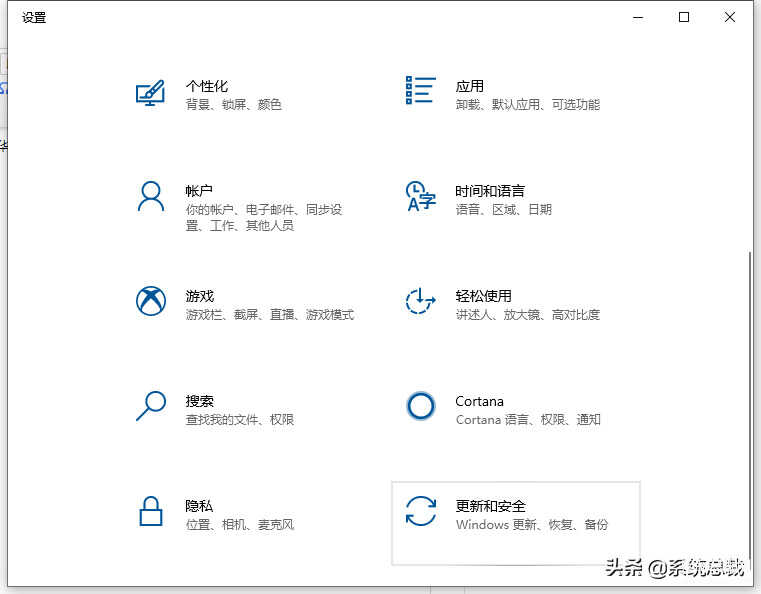Click the description 背景、锁屏、颜色

click(233, 104)
